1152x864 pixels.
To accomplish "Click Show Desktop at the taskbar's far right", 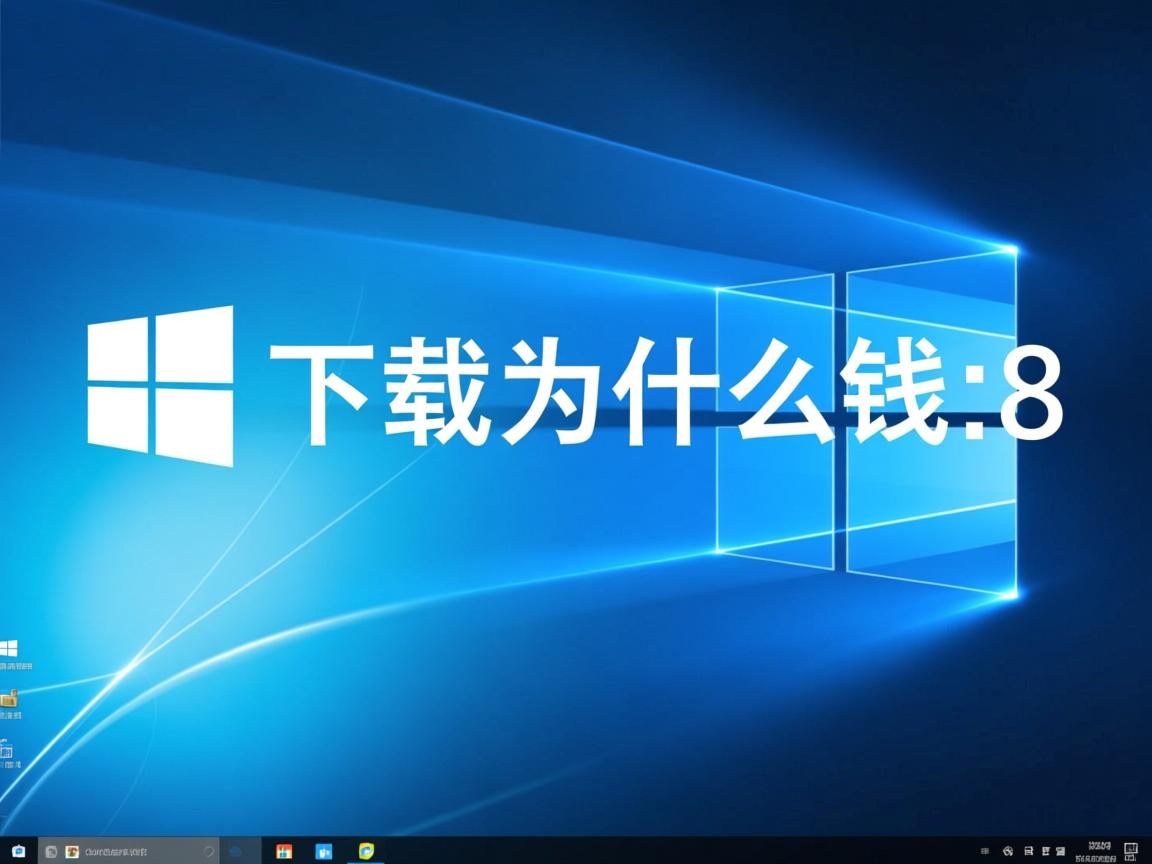I will [x=1150, y=851].
